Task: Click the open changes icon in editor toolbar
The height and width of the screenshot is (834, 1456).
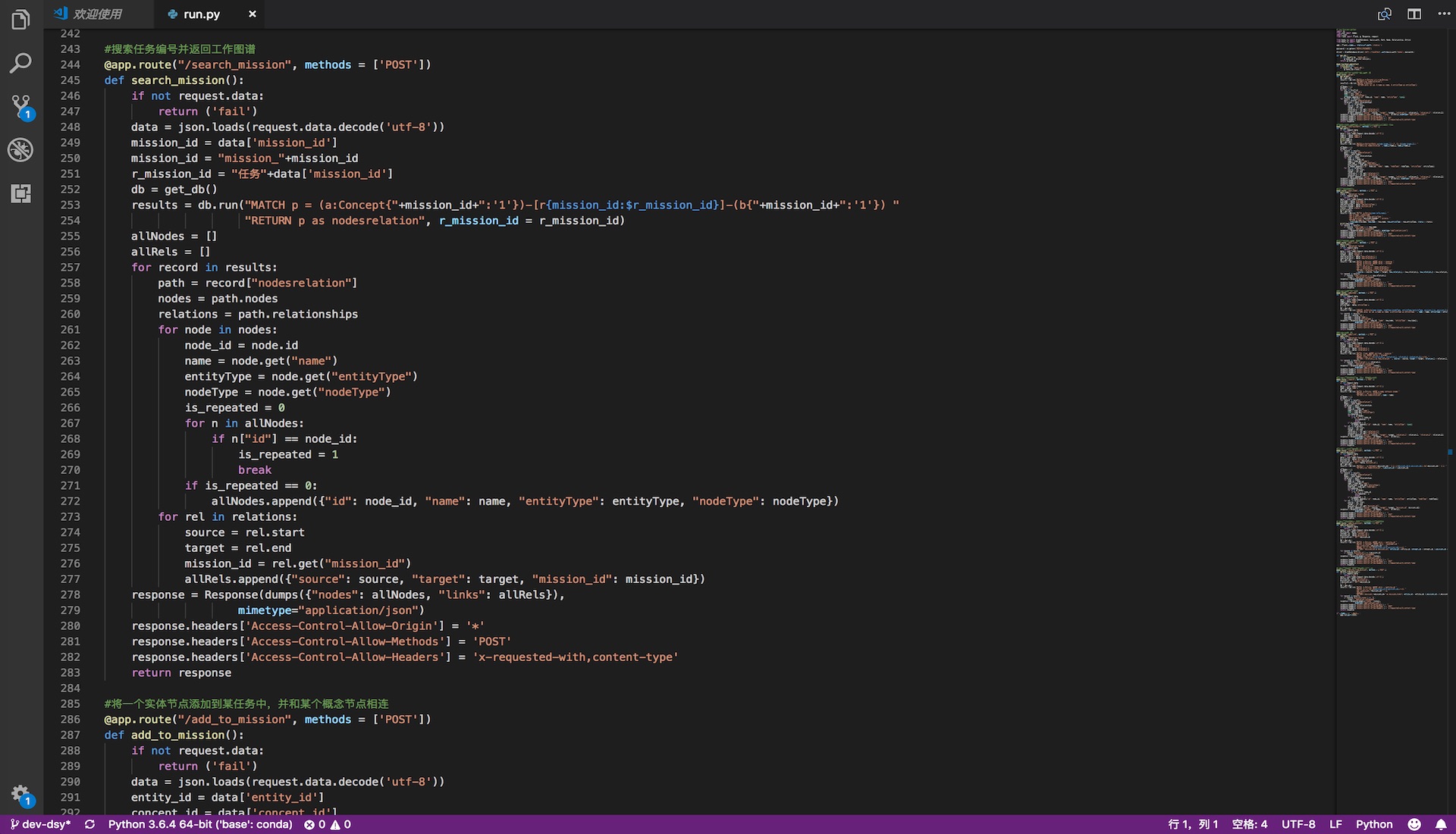Action: click(1385, 14)
